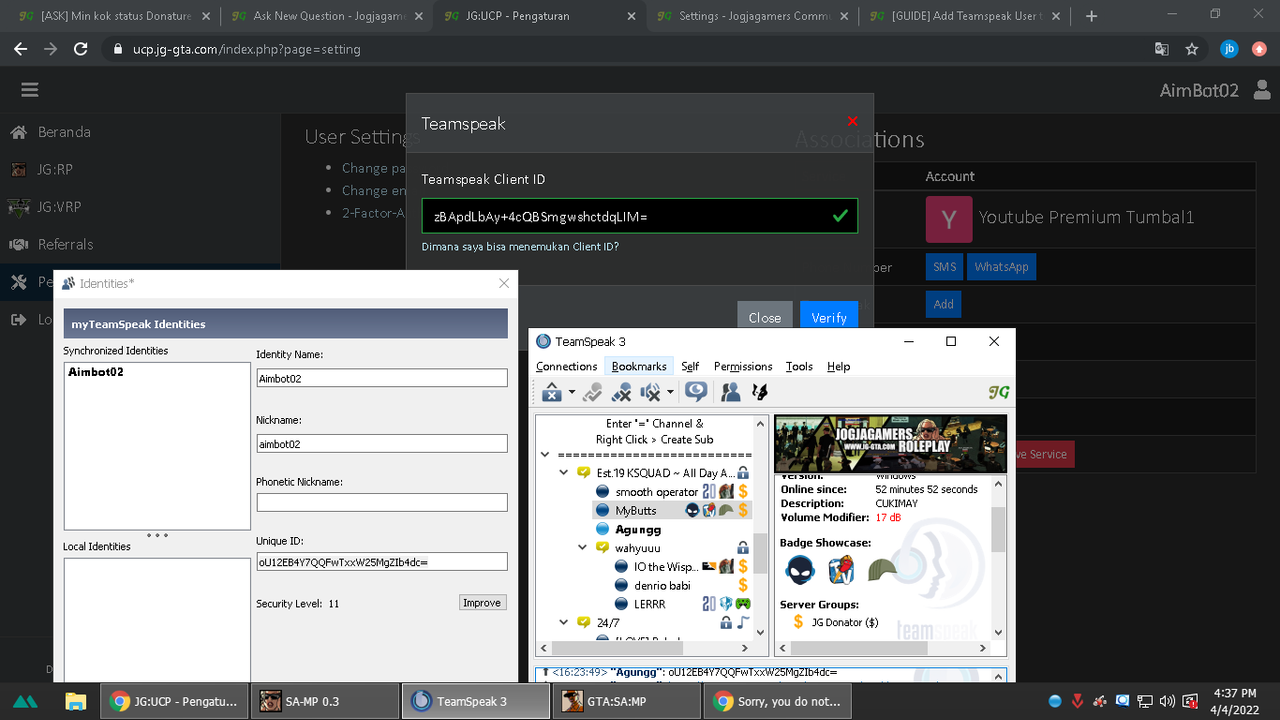This screenshot has width=1280, height=720.
Task: Click the red X on Teamspeak dialog
Action: [x=852, y=121]
